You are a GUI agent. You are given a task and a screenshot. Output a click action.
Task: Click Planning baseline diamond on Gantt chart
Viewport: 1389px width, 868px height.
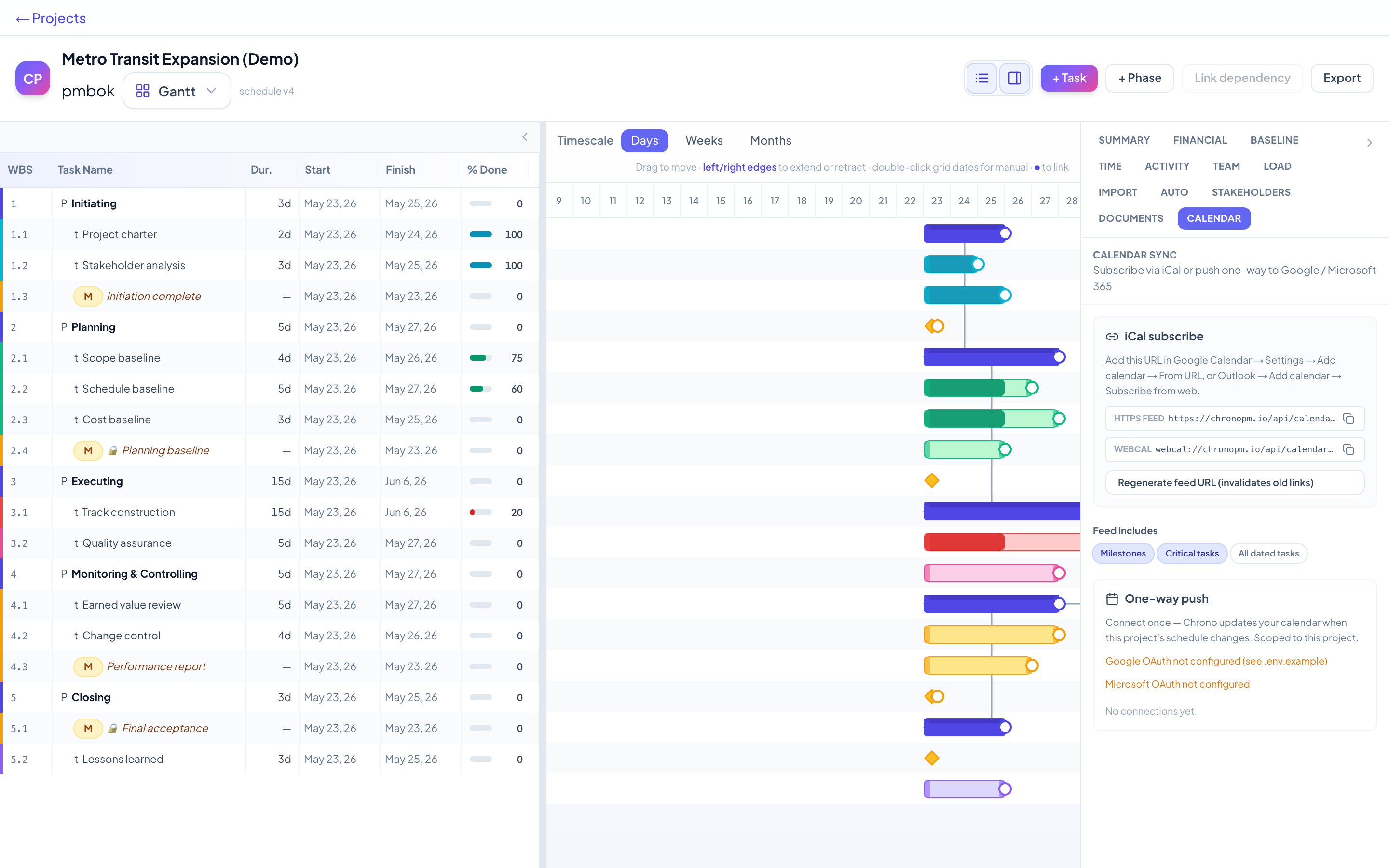(932, 480)
